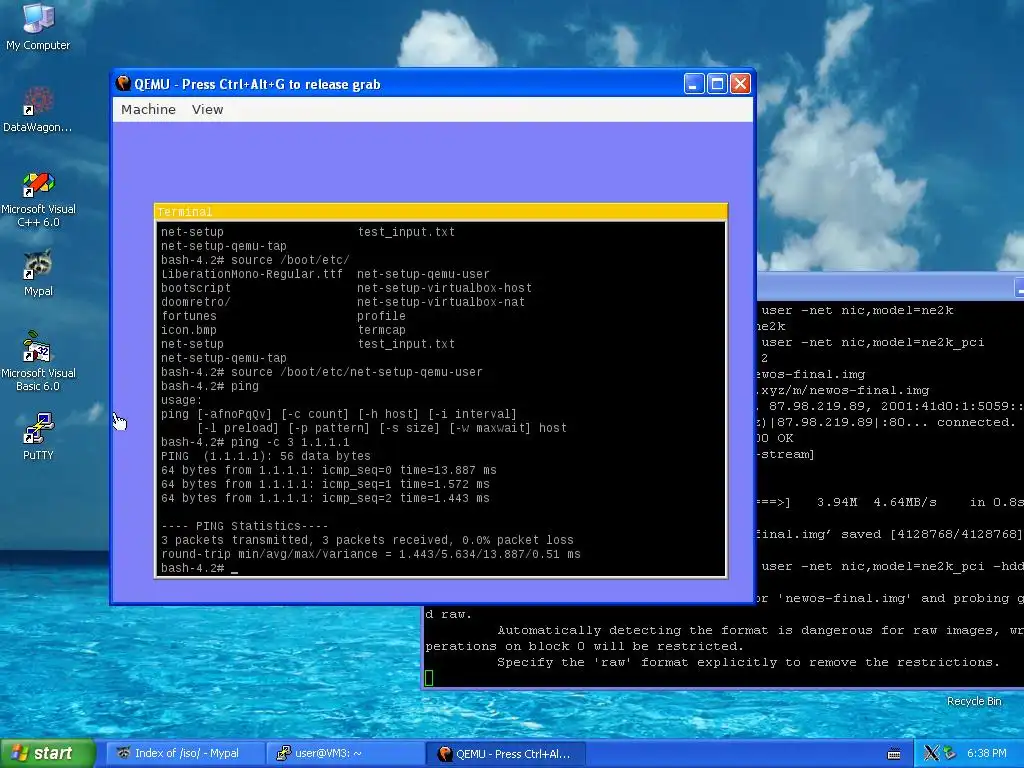Click 'Automatically detecting the format' warning in PuTTY
This screenshot has width=1024, height=768.
638,630
